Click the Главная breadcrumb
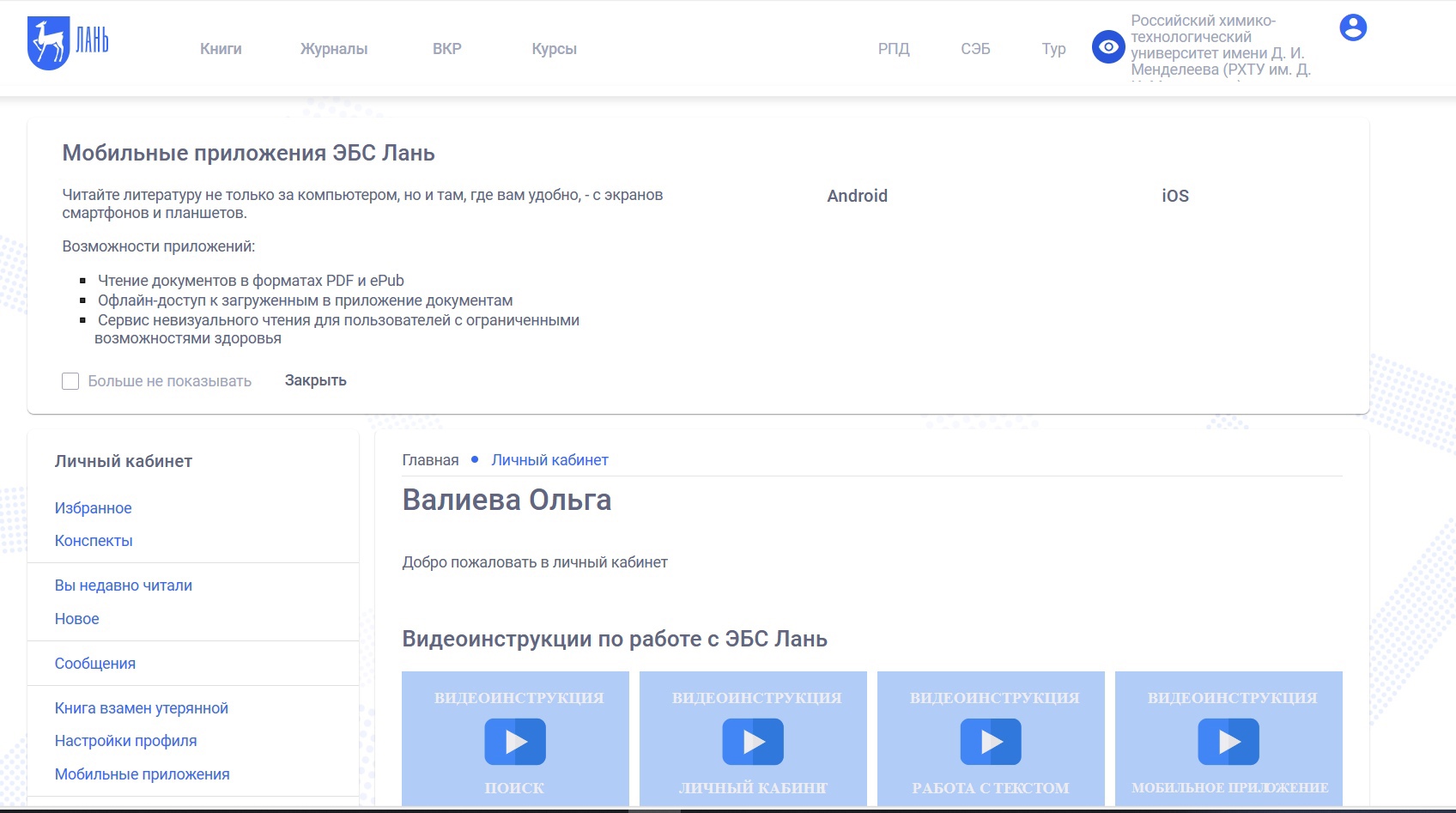The width and height of the screenshot is (1456, 813). tap(430, 460)
